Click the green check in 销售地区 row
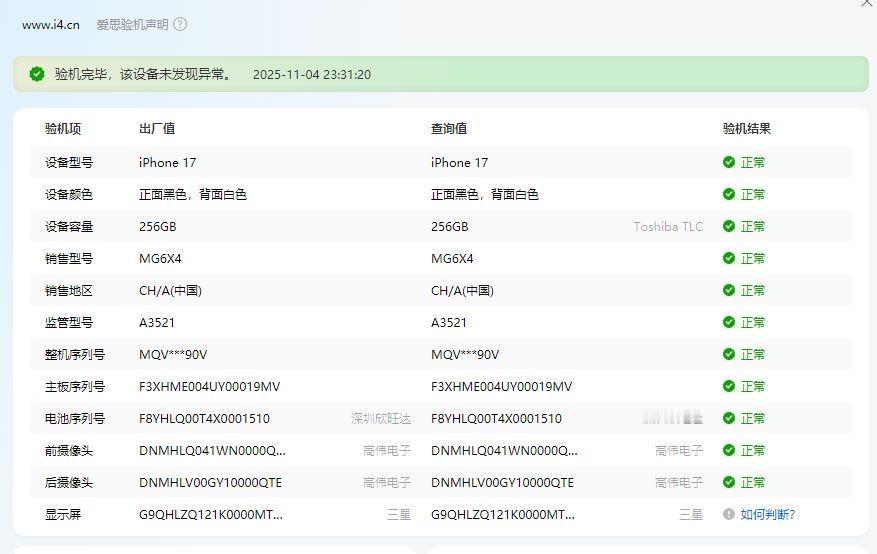This screenshot has height=554, width=877. click(728, 290)
